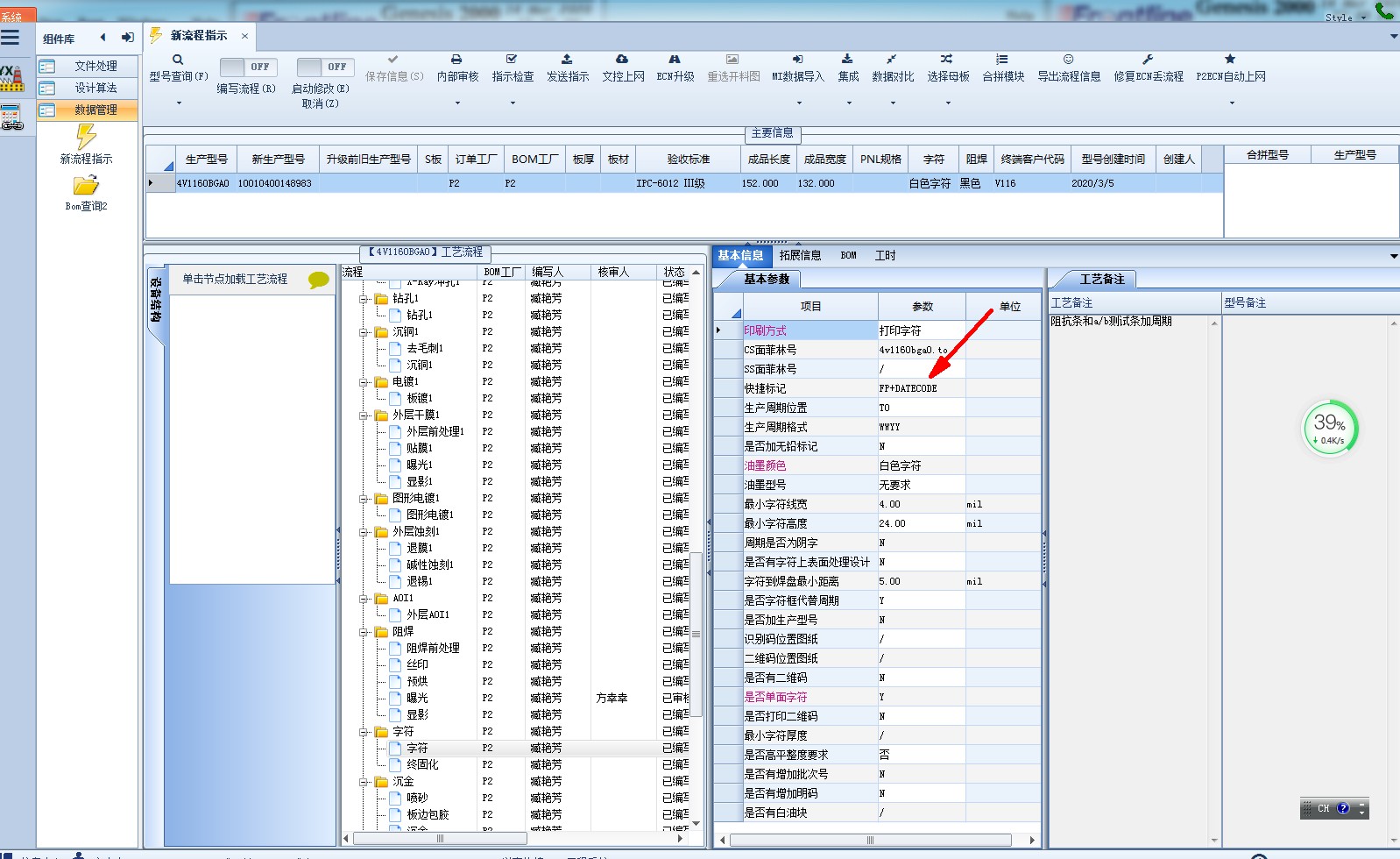Open the 集成 integration tool
The image size is (1400, 859).
click(847, 68)
